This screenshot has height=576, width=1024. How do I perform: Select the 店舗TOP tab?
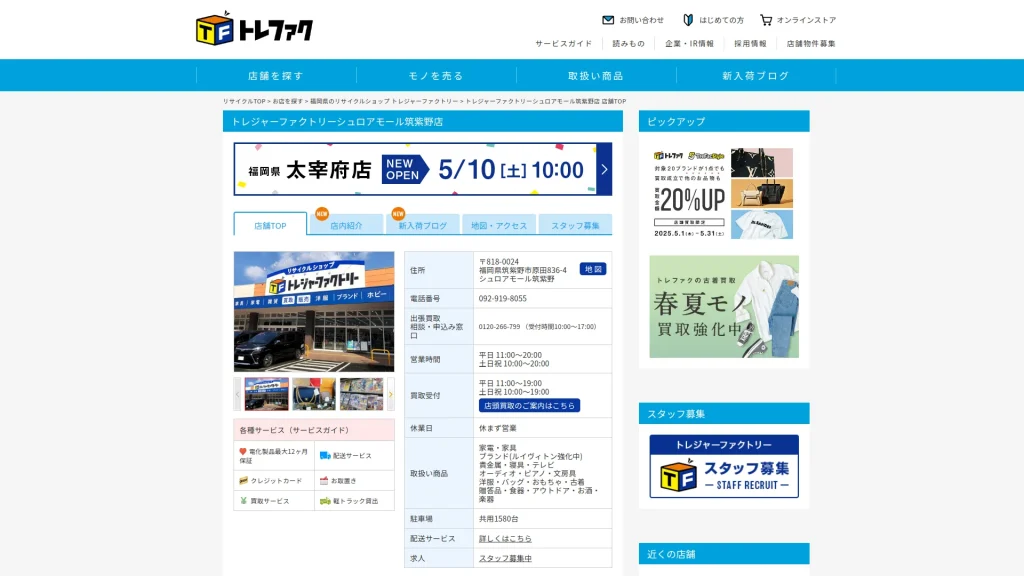(270, 224)
